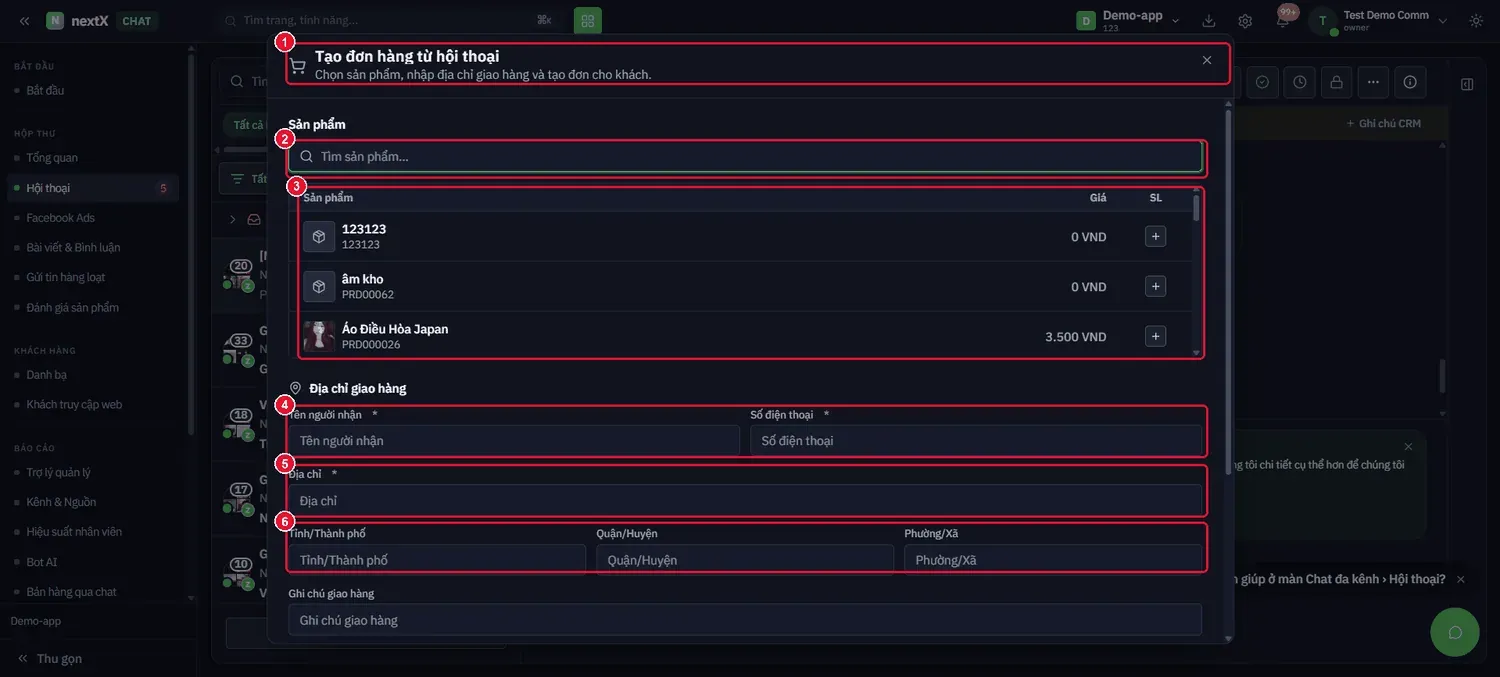Open Bắt đầu in the sidebar
The height and width of the screenshot is (677, 1500).
45,91
